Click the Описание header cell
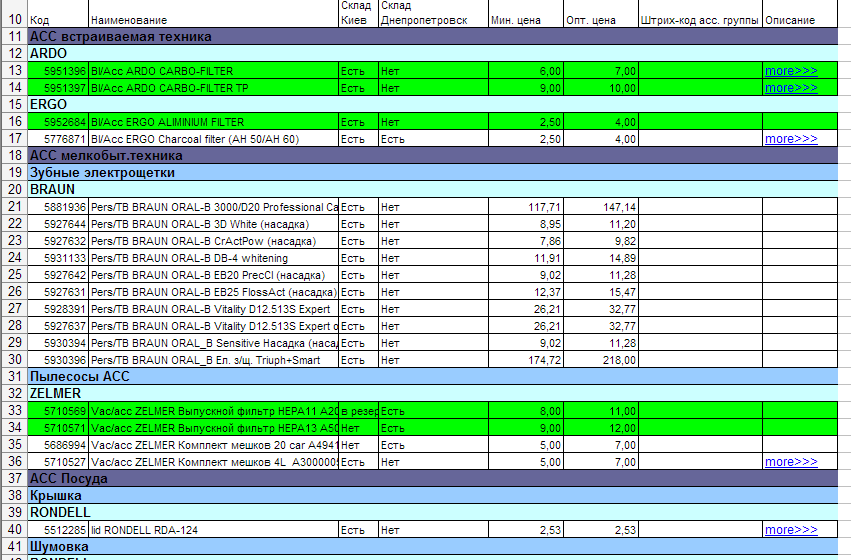This screenshot has height=560, width=851. (x=800, y=14)
